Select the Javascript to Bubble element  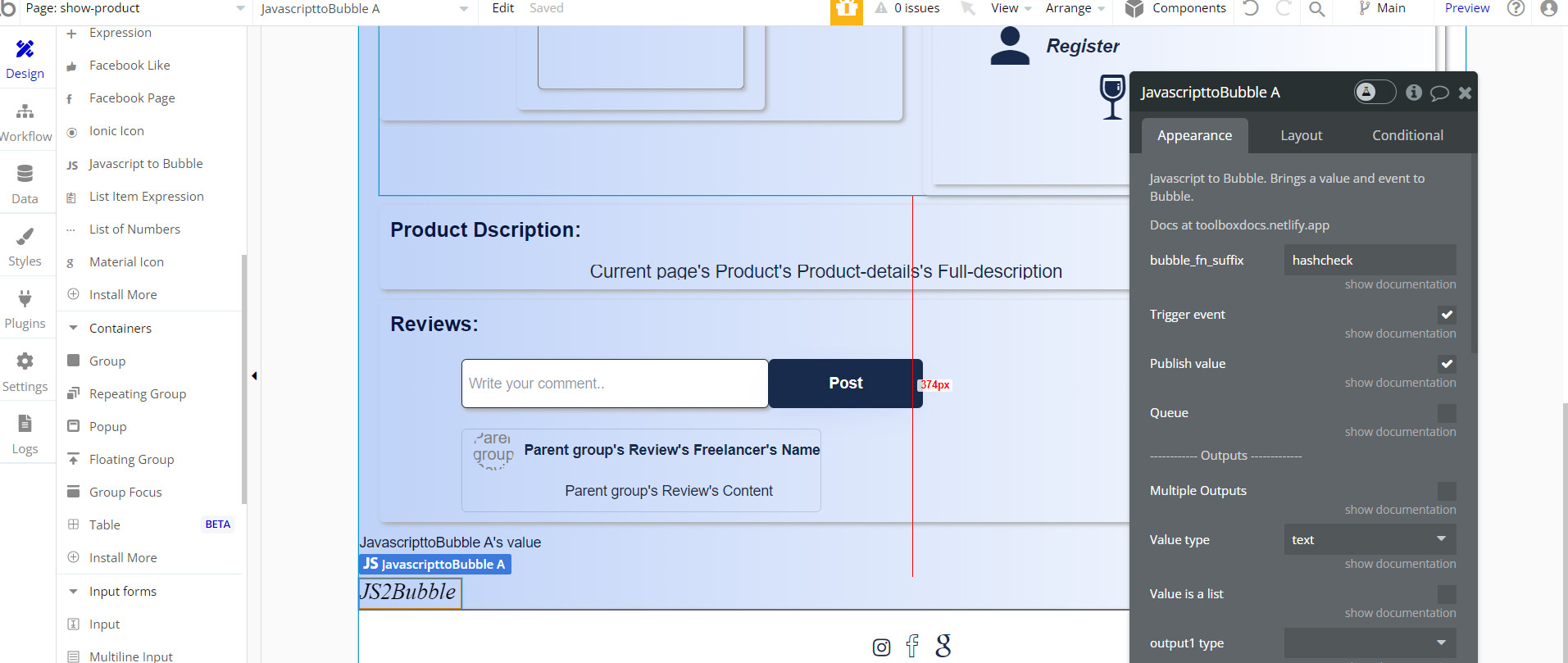tap(145, 164)
